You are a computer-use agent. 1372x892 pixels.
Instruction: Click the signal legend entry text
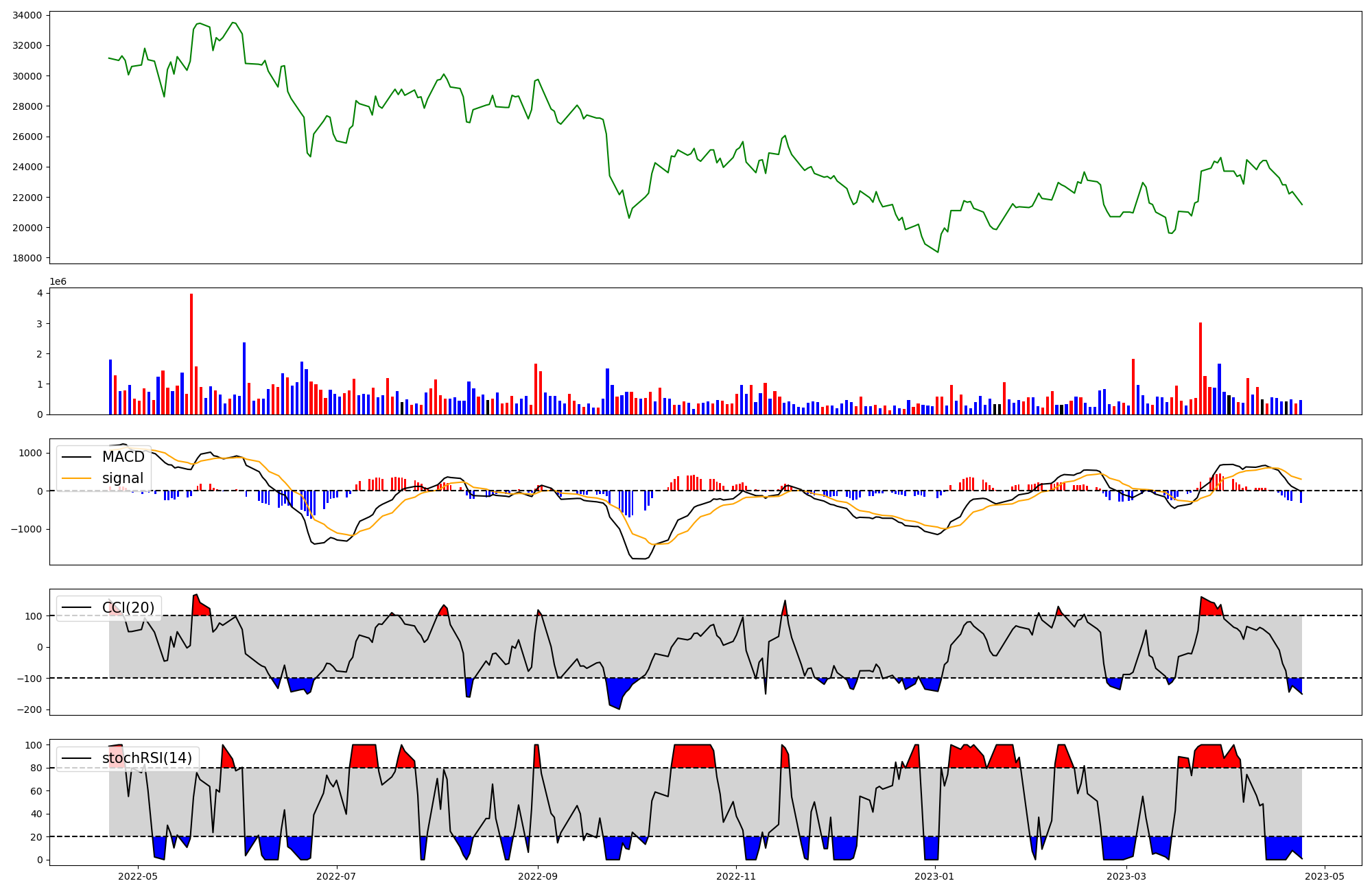point(123,478)
